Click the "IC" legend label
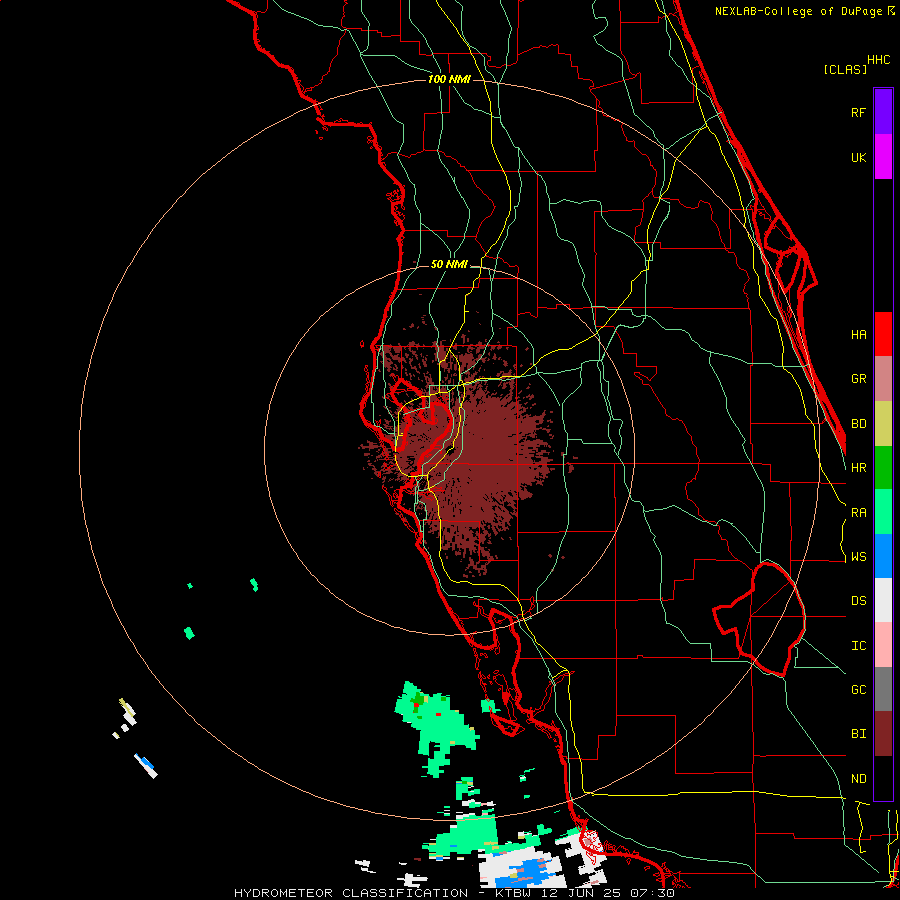The height and width of the screenshot is (900, 900). 858,645
